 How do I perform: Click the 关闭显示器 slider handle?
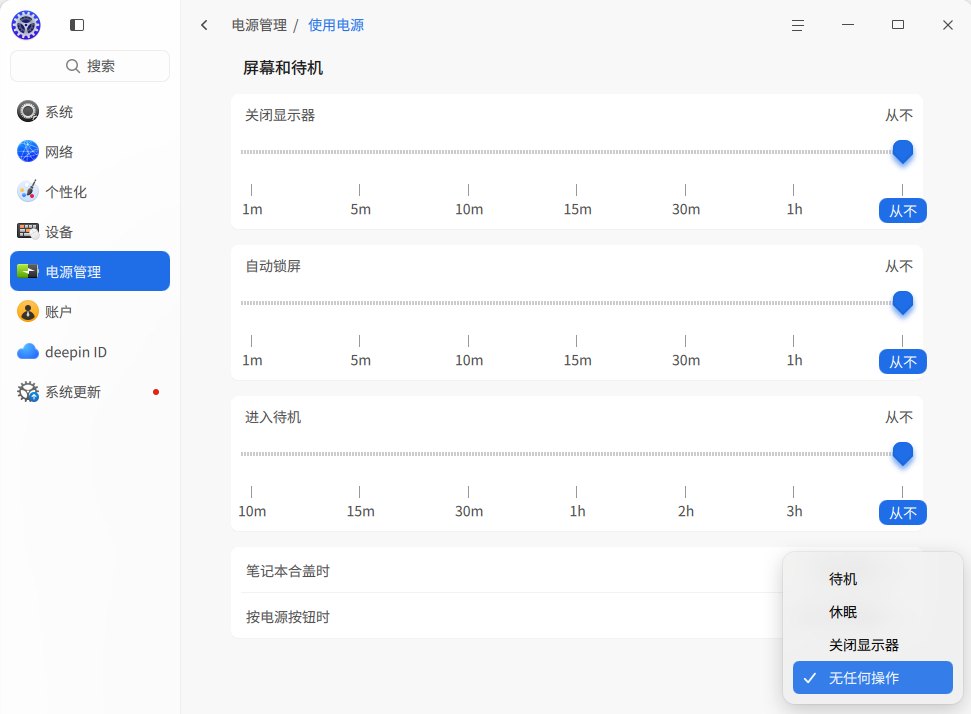click(902, 152)
